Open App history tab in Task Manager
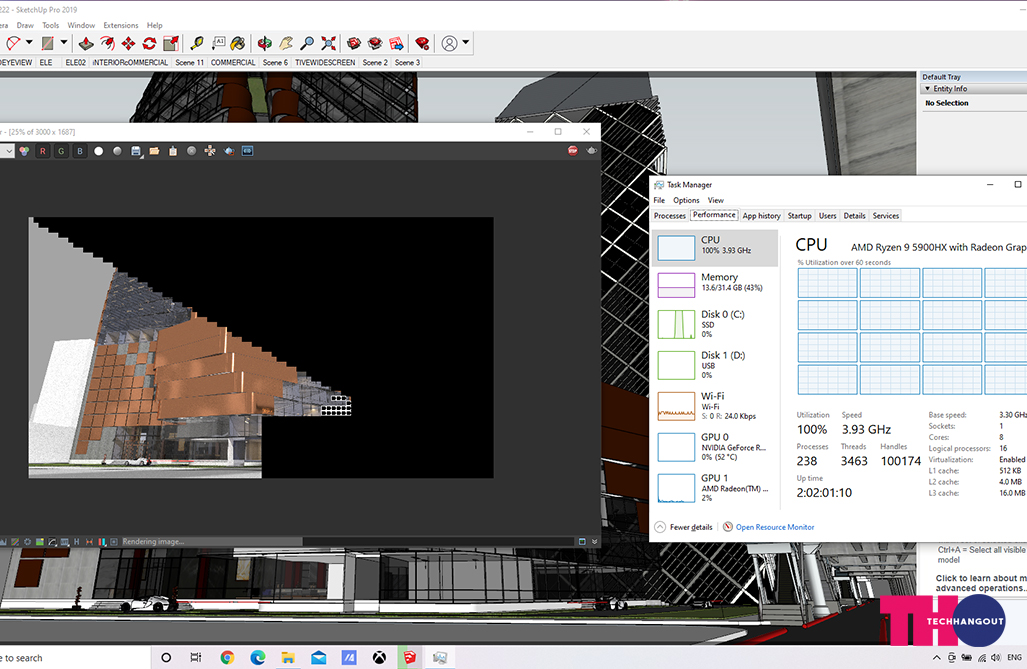 coord(761,216)
